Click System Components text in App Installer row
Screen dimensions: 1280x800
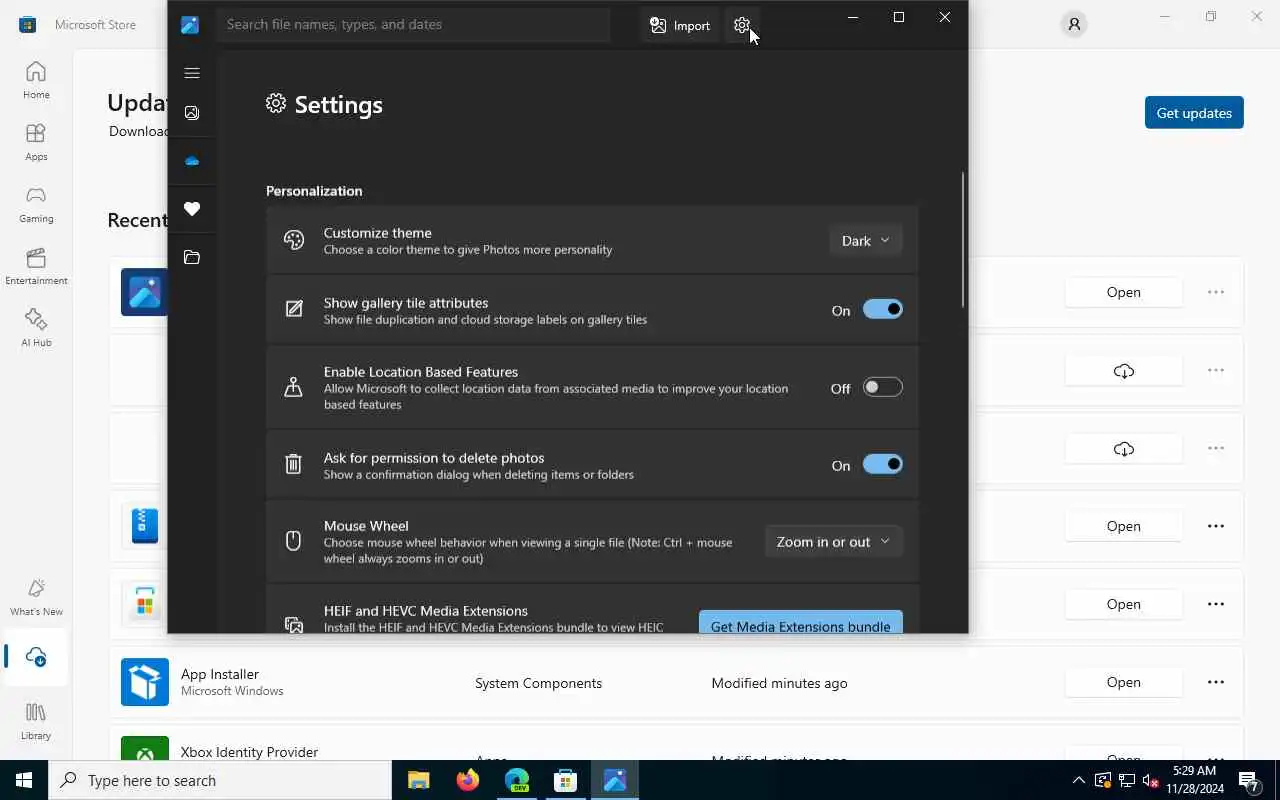pyautogui.click(x=538, y=683)
